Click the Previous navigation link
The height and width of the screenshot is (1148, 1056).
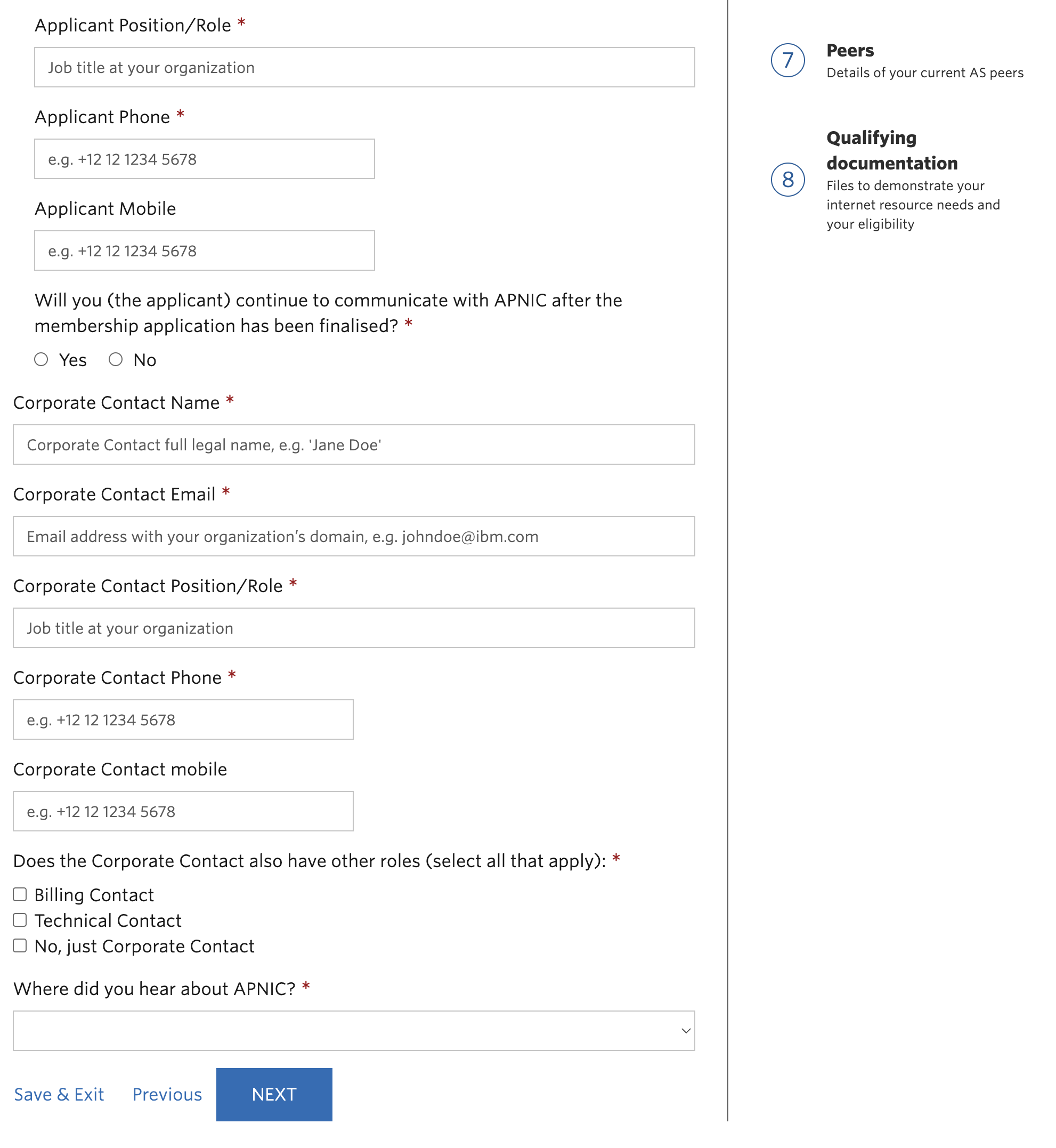[x=166, y=1094]
